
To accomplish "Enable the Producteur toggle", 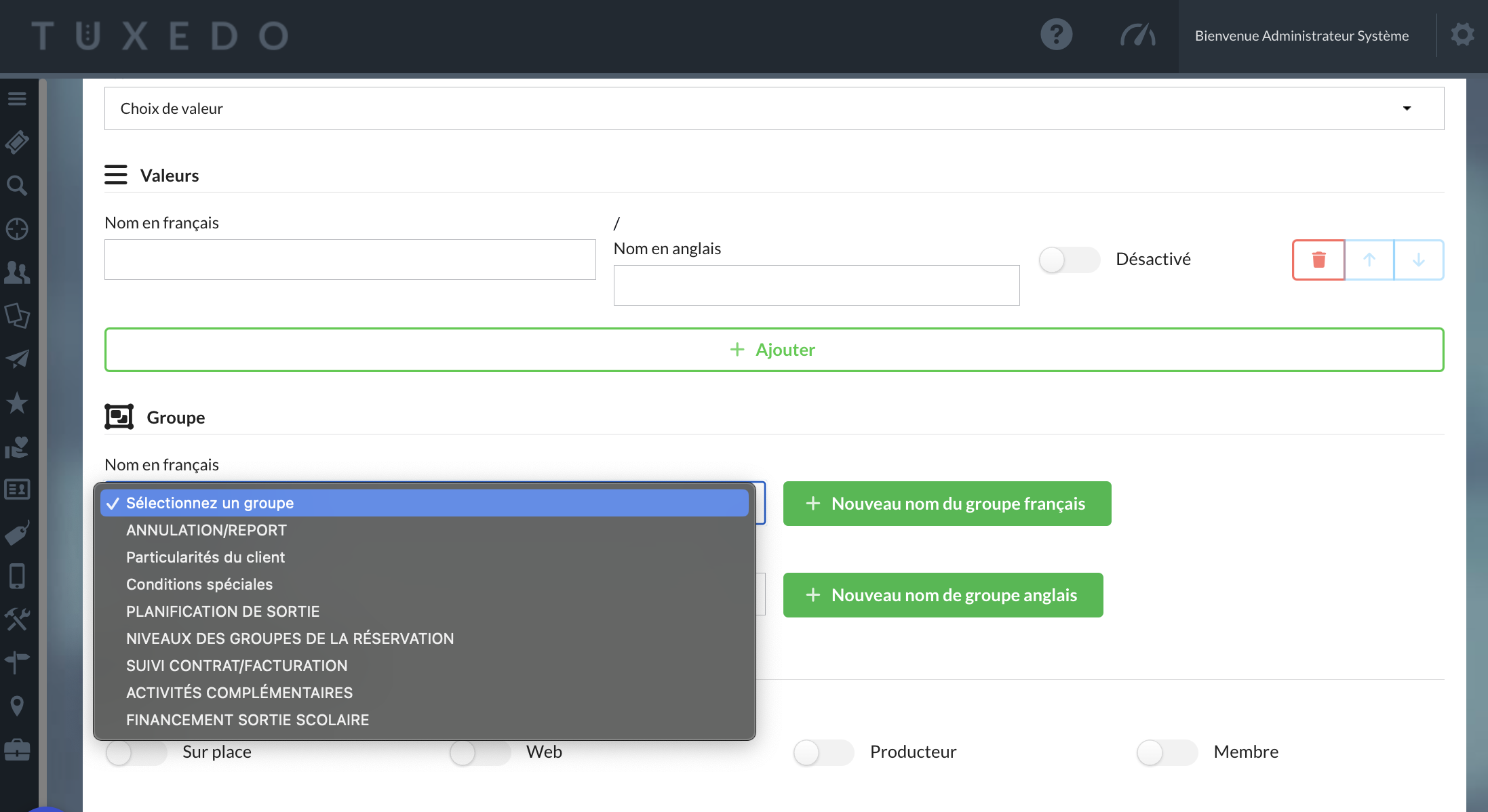I will pos(823,752).
